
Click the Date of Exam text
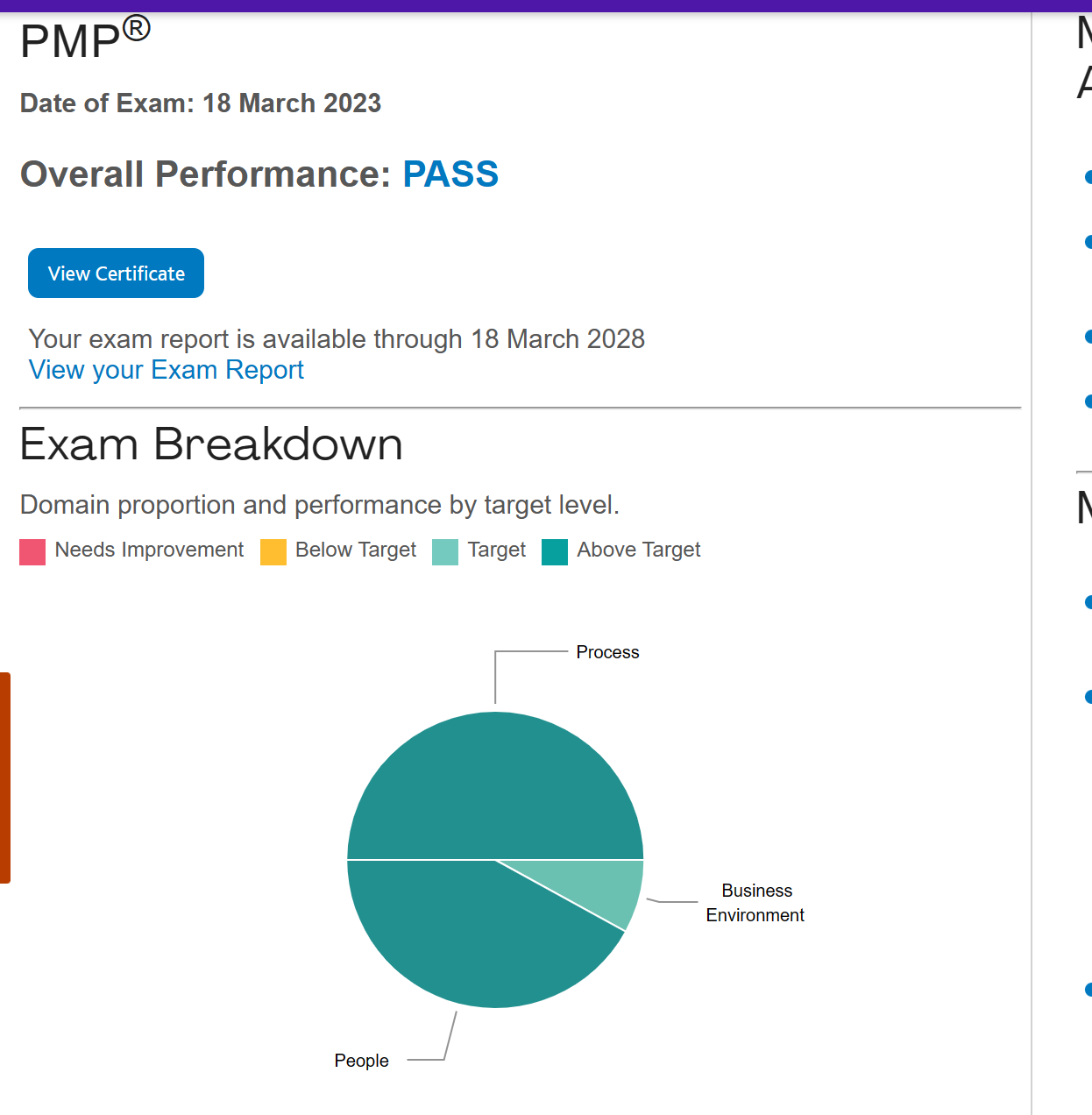pos(201,103)
